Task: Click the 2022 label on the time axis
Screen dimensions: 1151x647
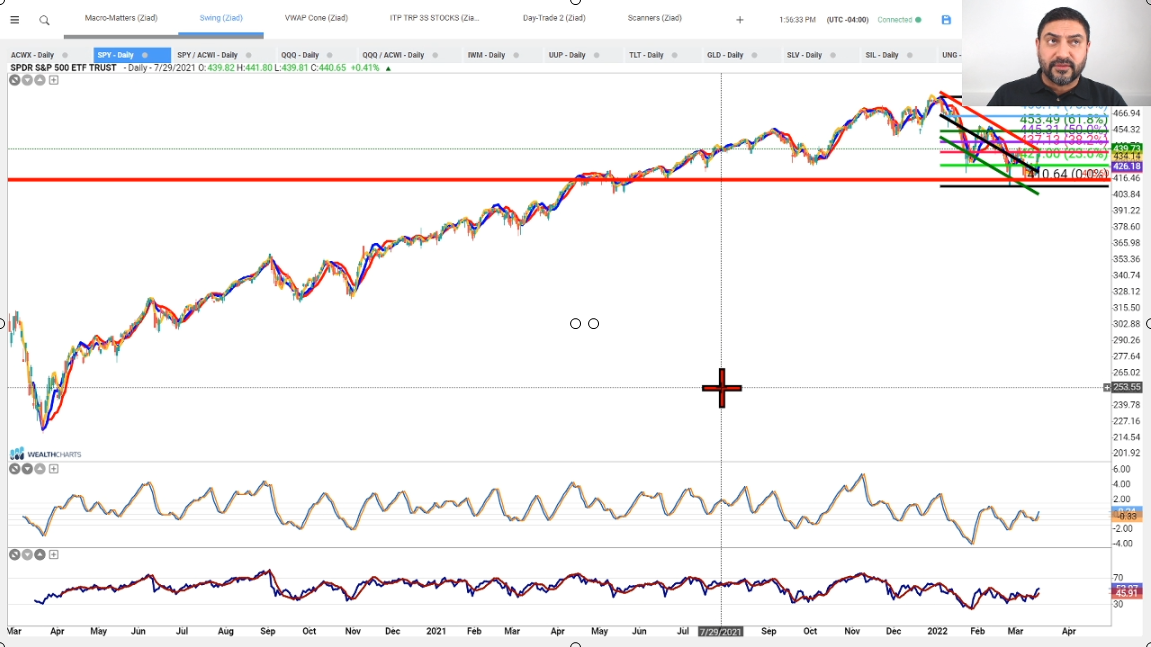Action: click(x=937, y=631)
